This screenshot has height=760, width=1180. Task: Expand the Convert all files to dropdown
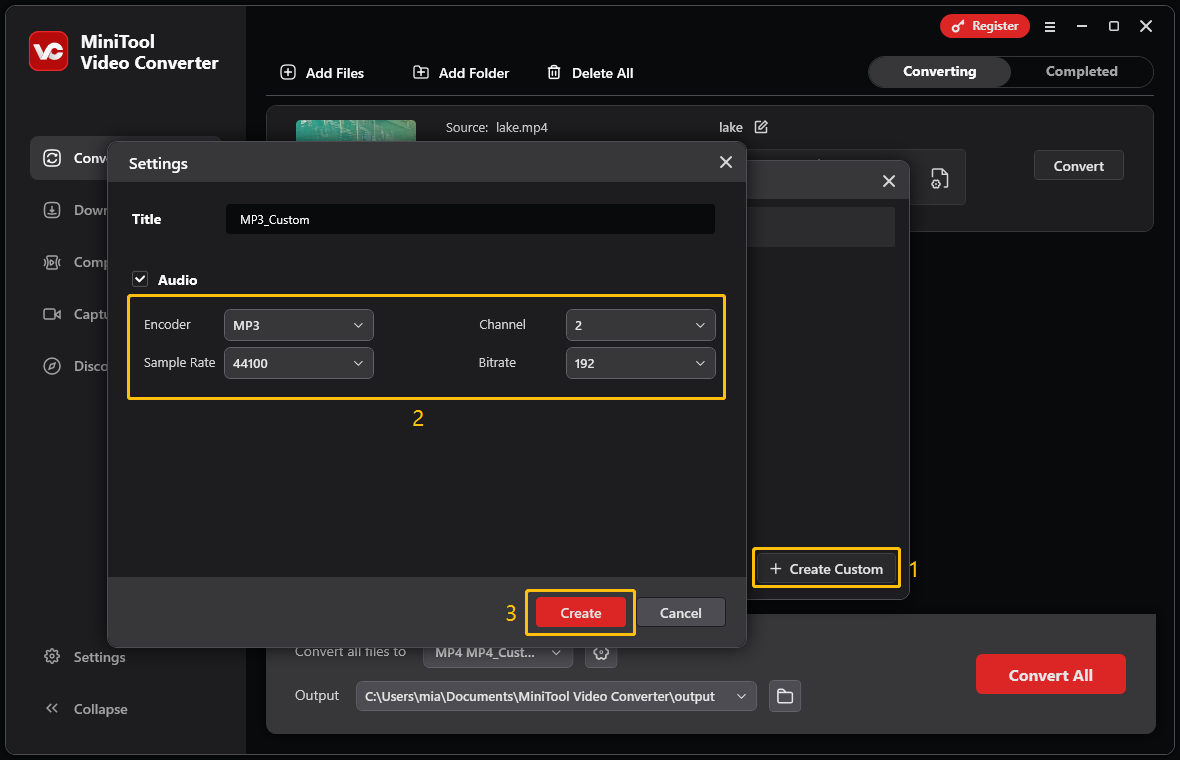pos(497,652)
